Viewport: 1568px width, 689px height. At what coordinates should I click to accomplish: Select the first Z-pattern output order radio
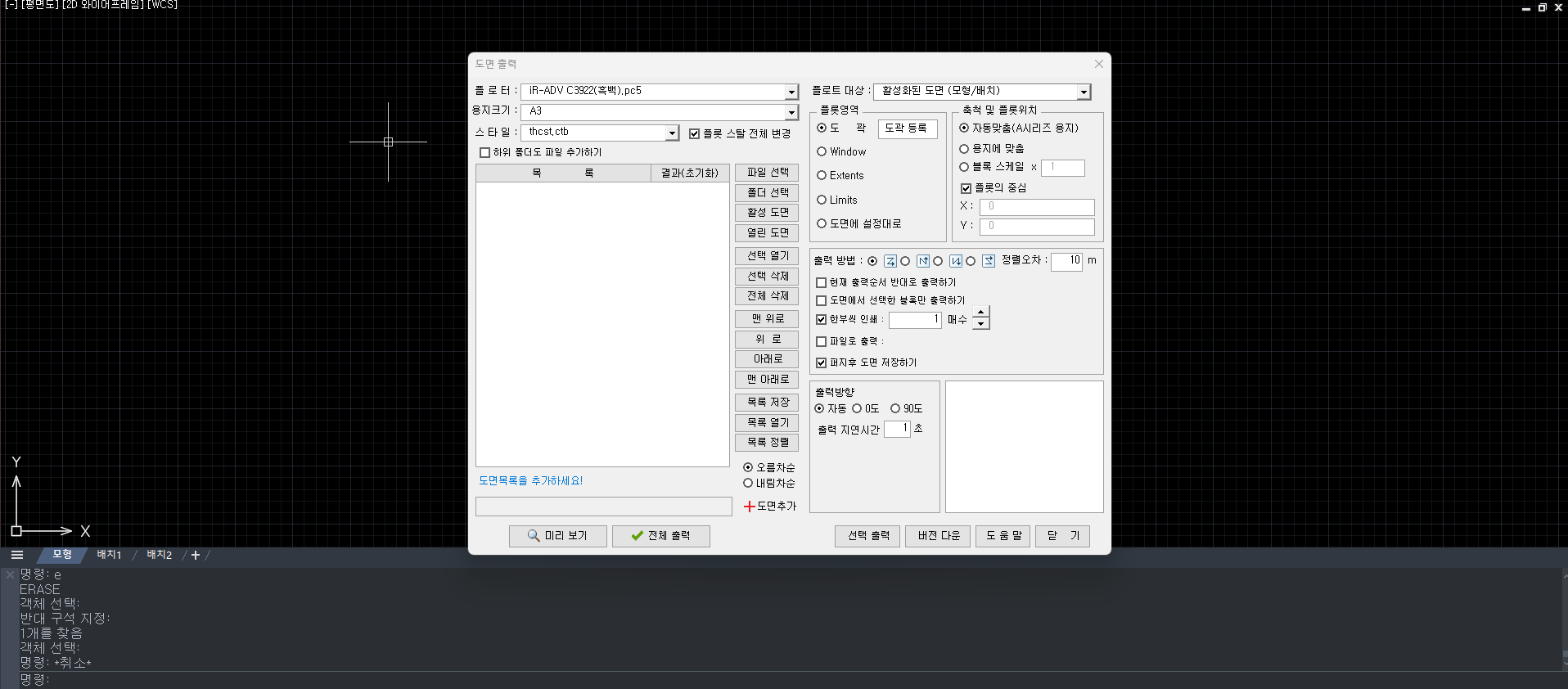click(x=872, y=261)
